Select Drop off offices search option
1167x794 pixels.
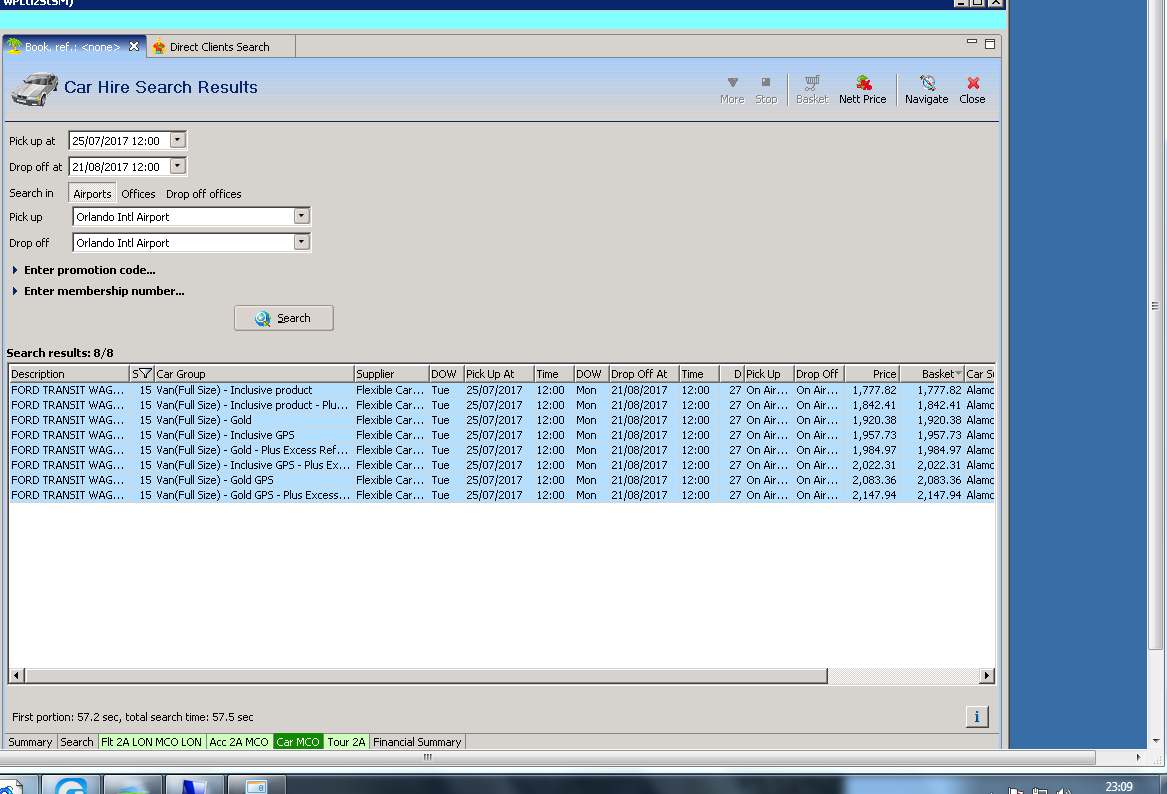pyautogui.click(x=204, y=194)
